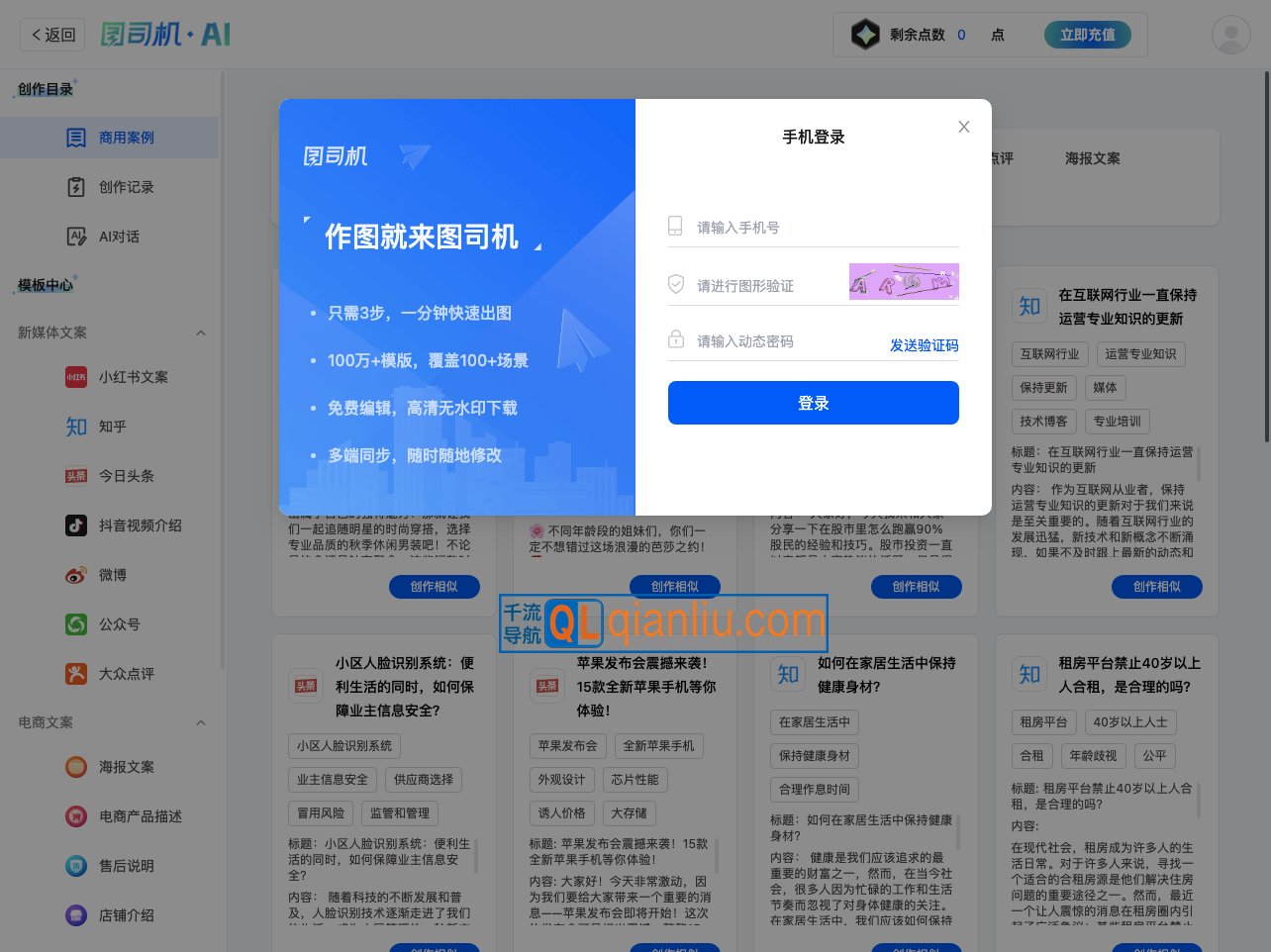Click the 登录 button

click(x=813, y=403)
